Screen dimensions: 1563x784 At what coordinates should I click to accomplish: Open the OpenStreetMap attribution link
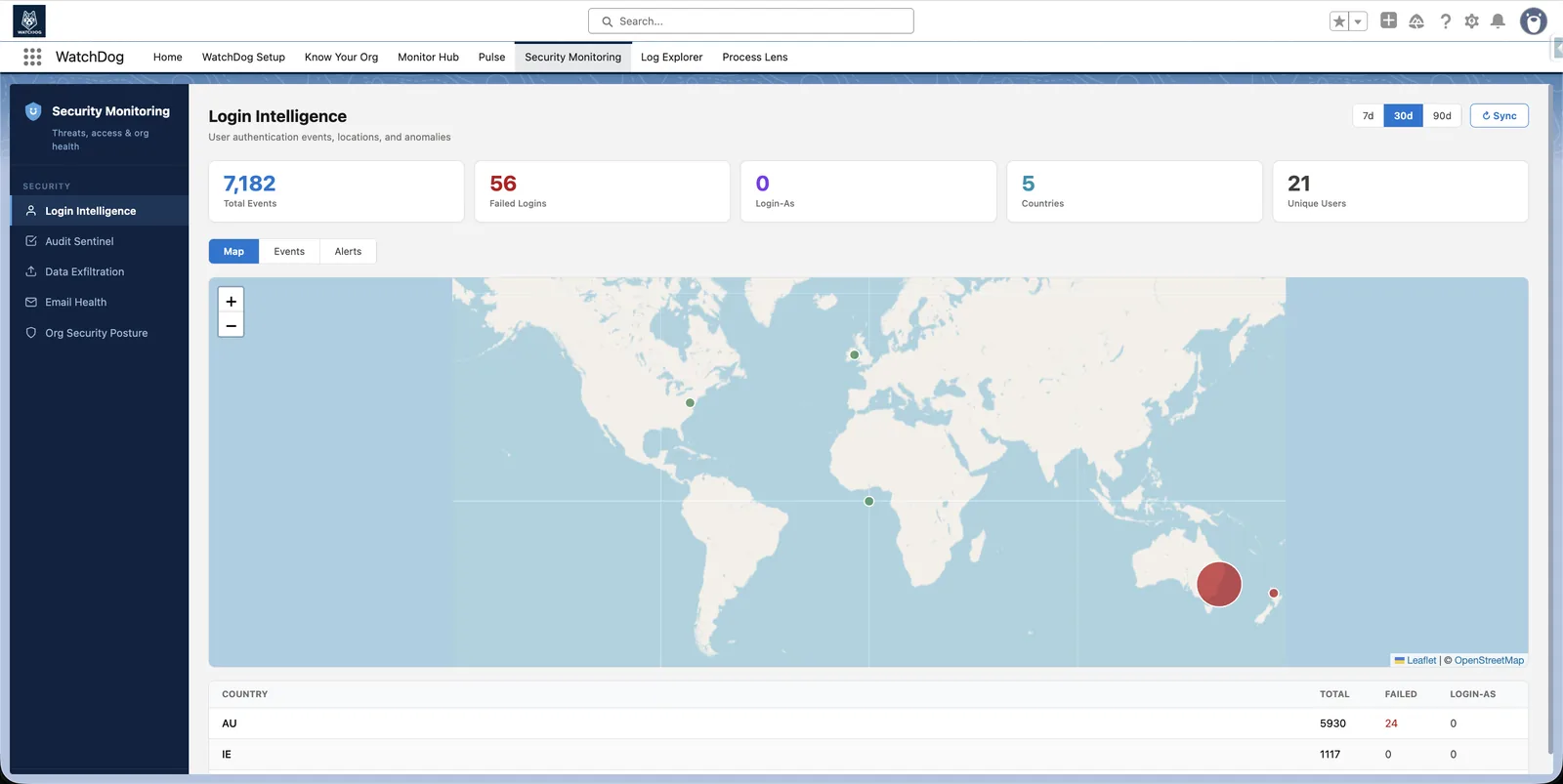click(x=1489, y=660)
